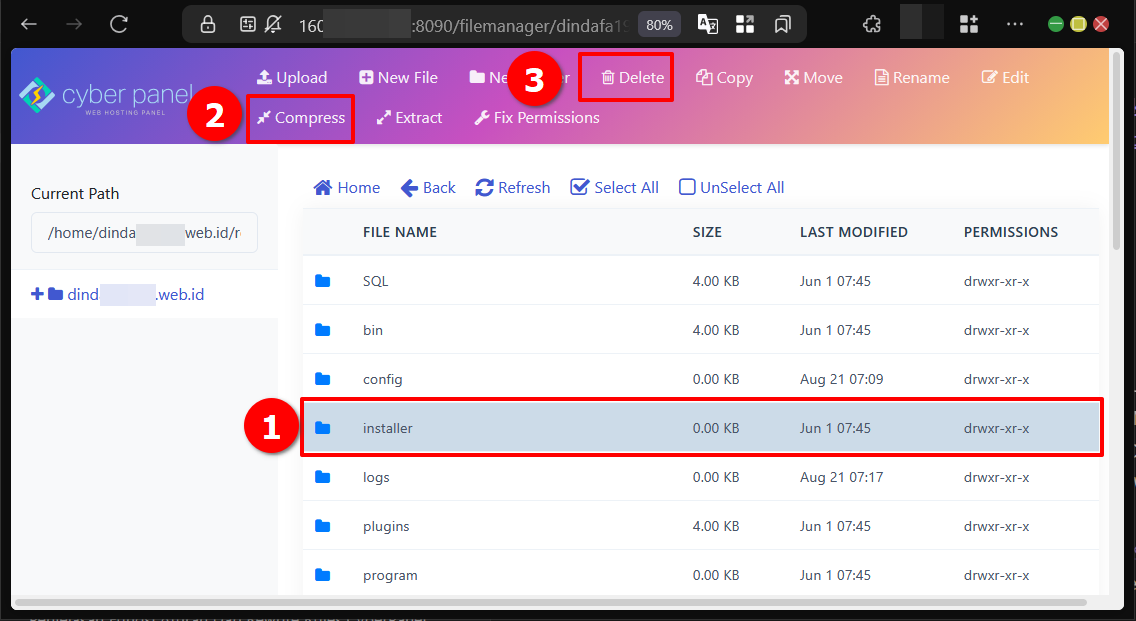1136x621 pixels.
Task: Expand the web.id folder tree node
Action: (38, 295)
